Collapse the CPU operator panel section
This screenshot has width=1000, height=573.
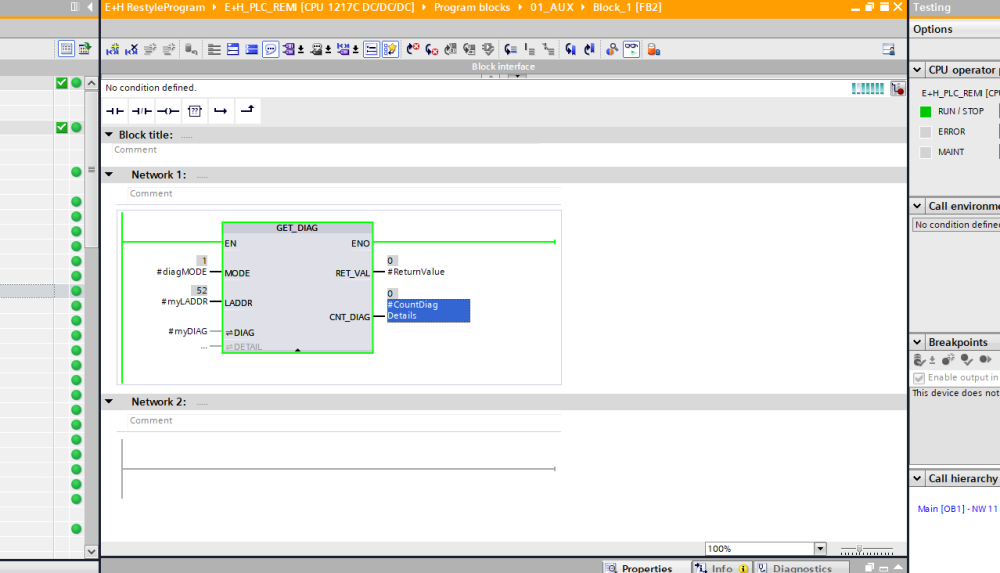[918, 70]
